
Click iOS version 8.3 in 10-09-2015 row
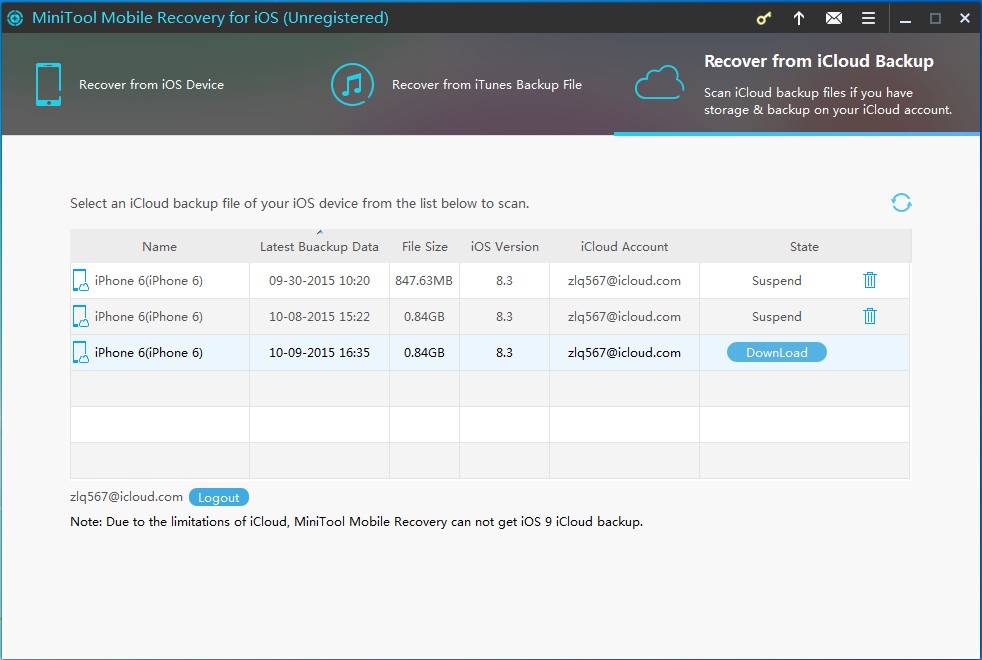[504, 353]
